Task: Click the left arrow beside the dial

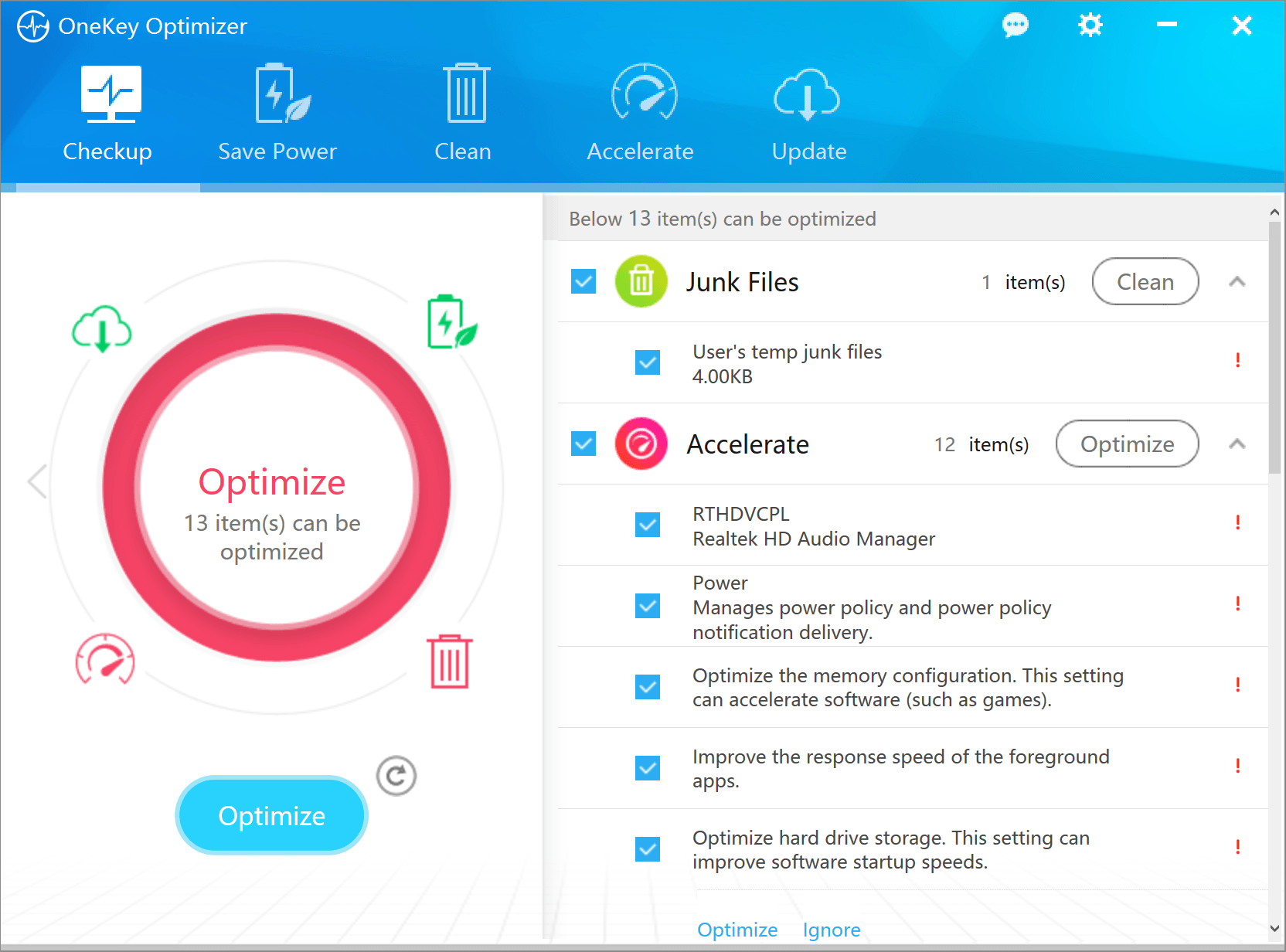Action: tap(36, 481)
